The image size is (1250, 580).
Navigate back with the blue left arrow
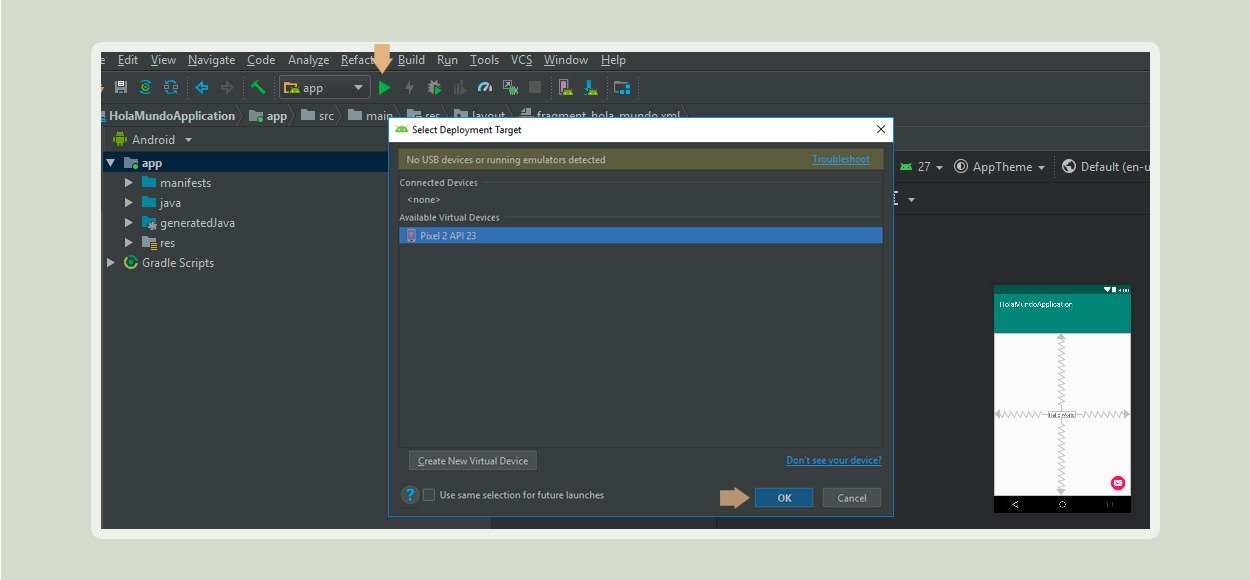(x=202, y=88)
